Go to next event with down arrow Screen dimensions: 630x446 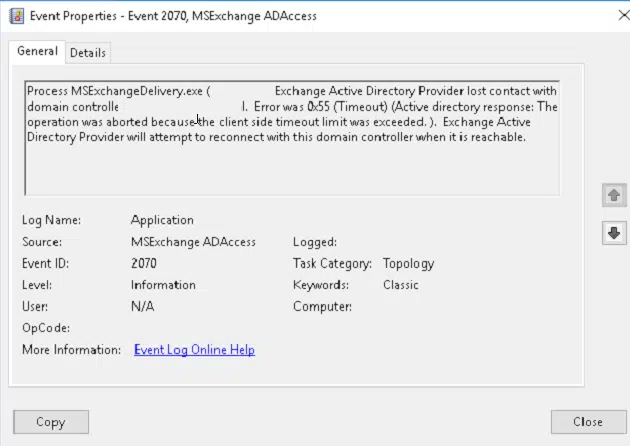point(614,233)
